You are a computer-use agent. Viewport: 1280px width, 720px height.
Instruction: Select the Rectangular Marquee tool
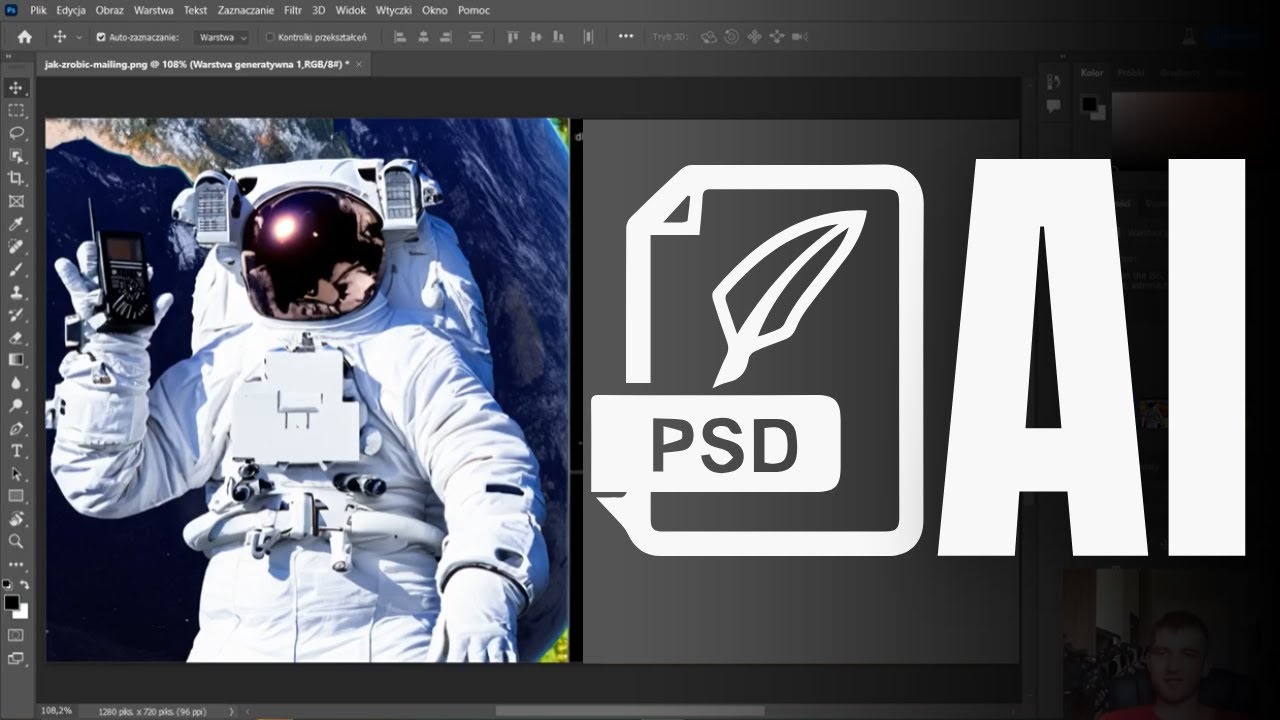coord(16,111)
